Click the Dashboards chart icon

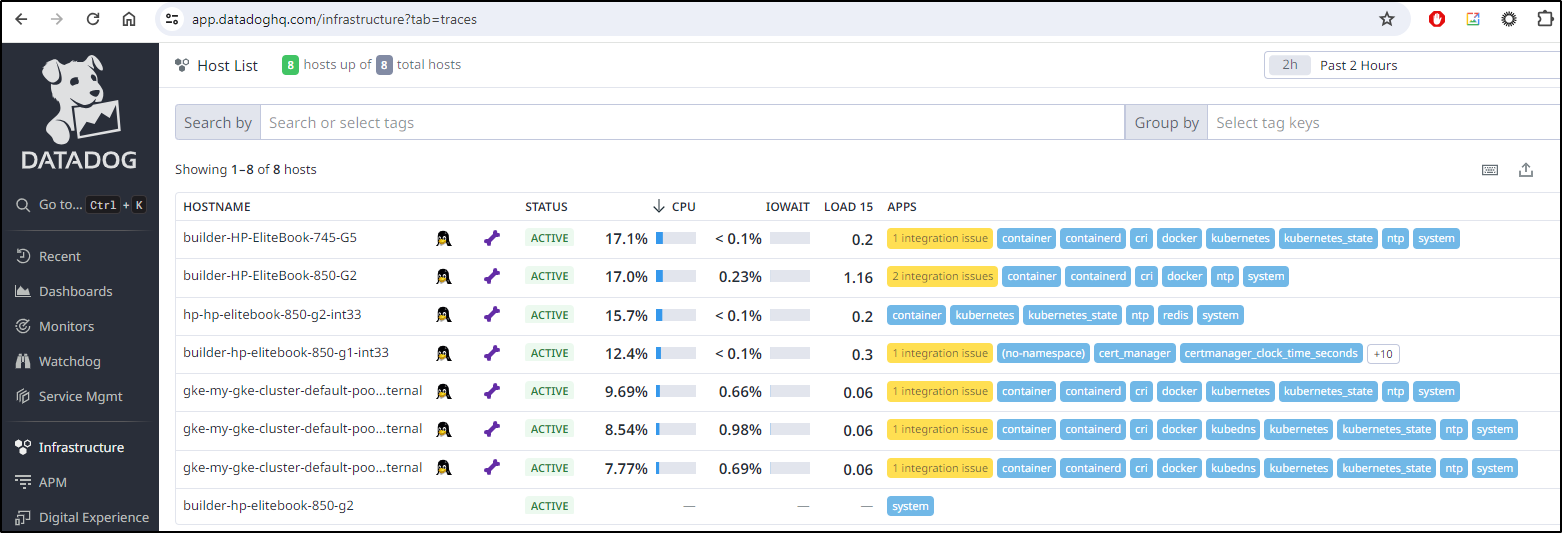tap(23, 291)
